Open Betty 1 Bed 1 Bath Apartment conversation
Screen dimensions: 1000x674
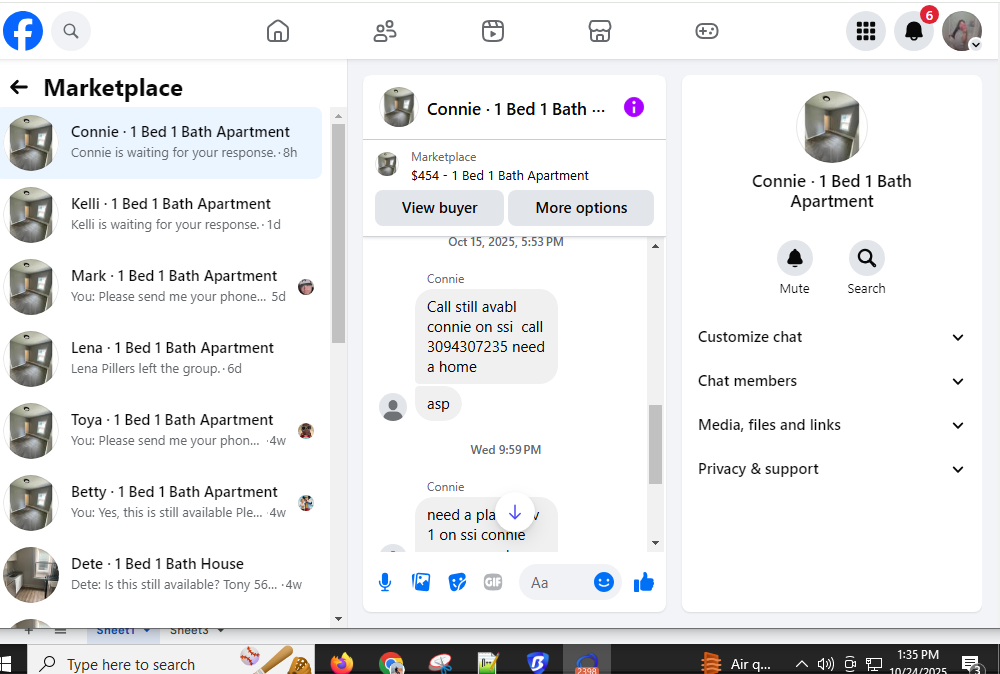(161, 503)
